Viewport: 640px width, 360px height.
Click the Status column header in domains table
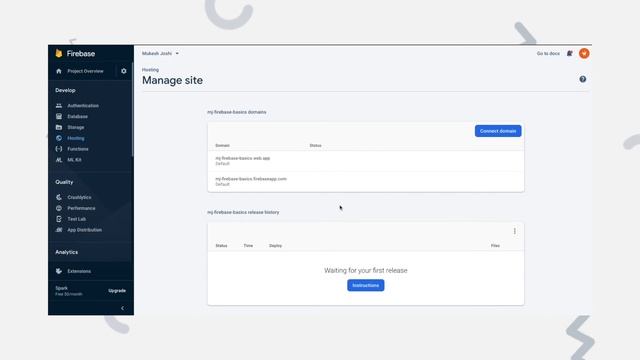click(x=316, y=145)
